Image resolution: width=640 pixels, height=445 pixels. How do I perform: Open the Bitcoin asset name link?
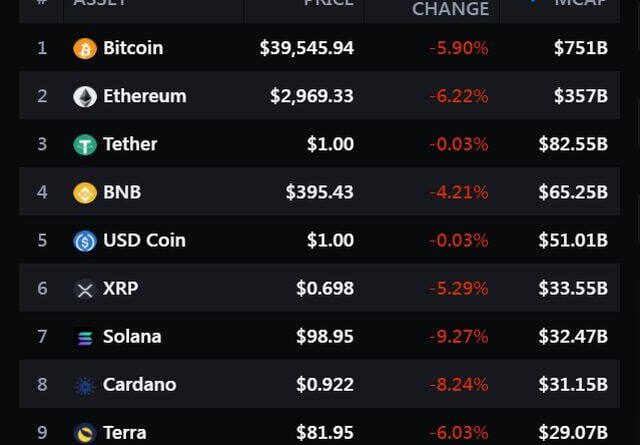pos(133,48)
